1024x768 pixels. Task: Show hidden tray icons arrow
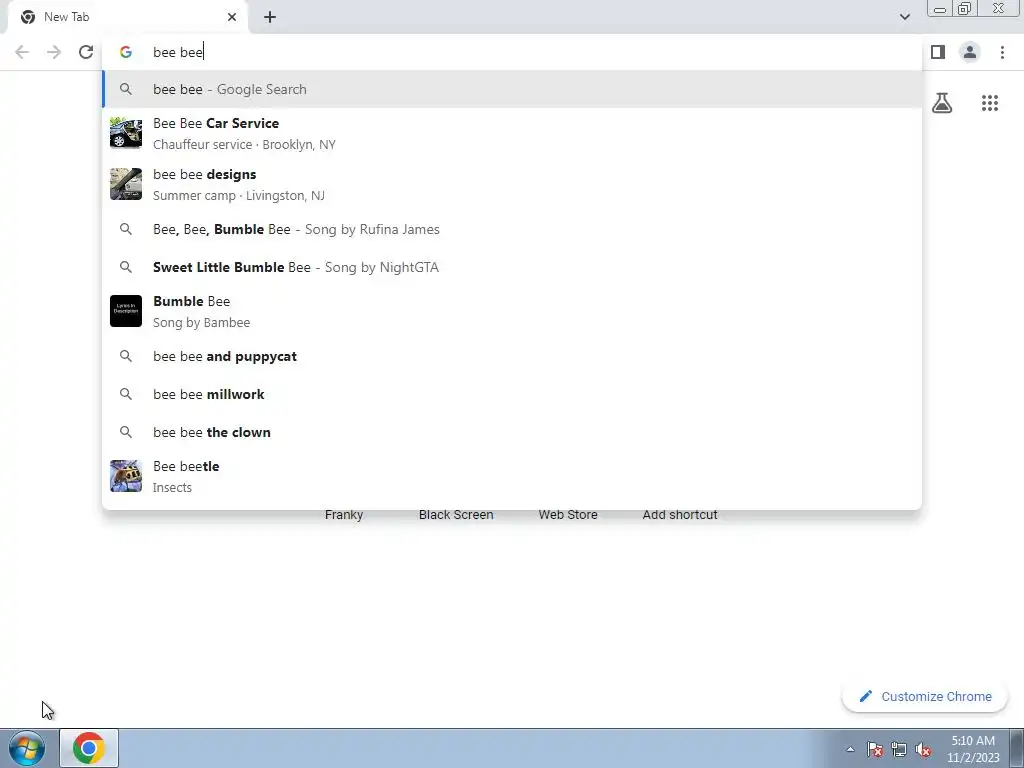(x=850, y=749)
